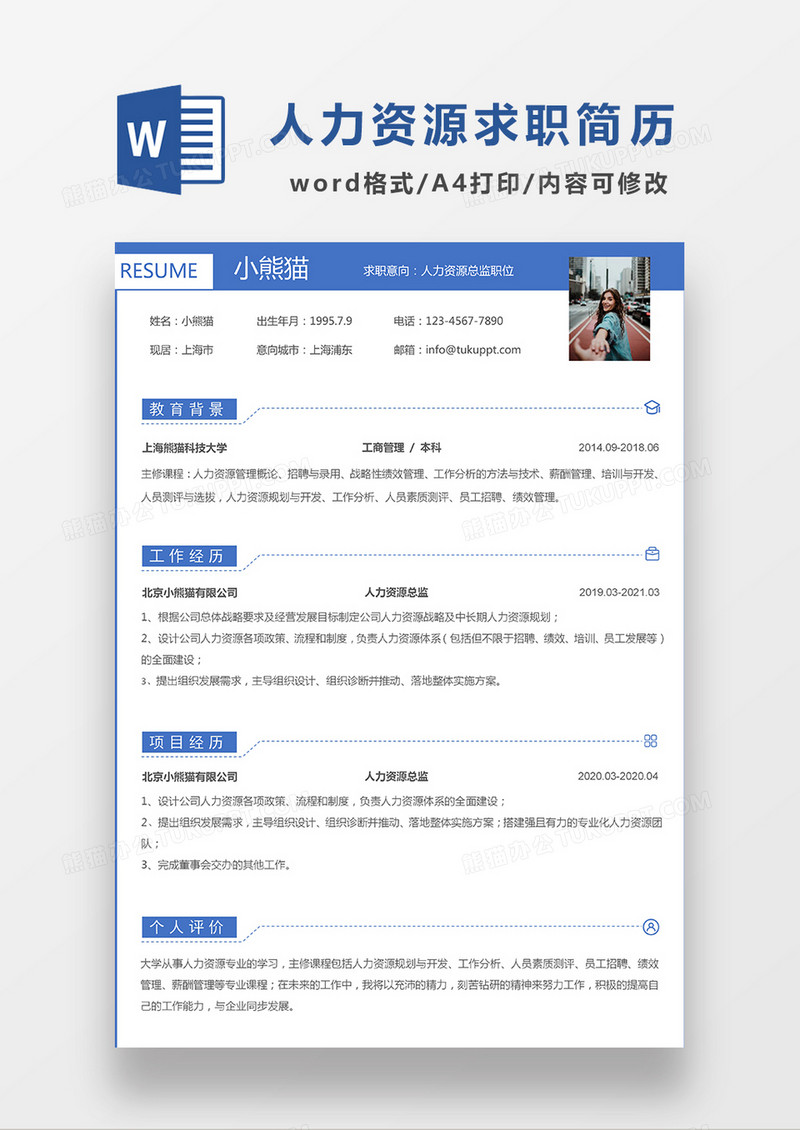Click the graduation cap education icon
The image size is (800, 1130).
[652, 408]
